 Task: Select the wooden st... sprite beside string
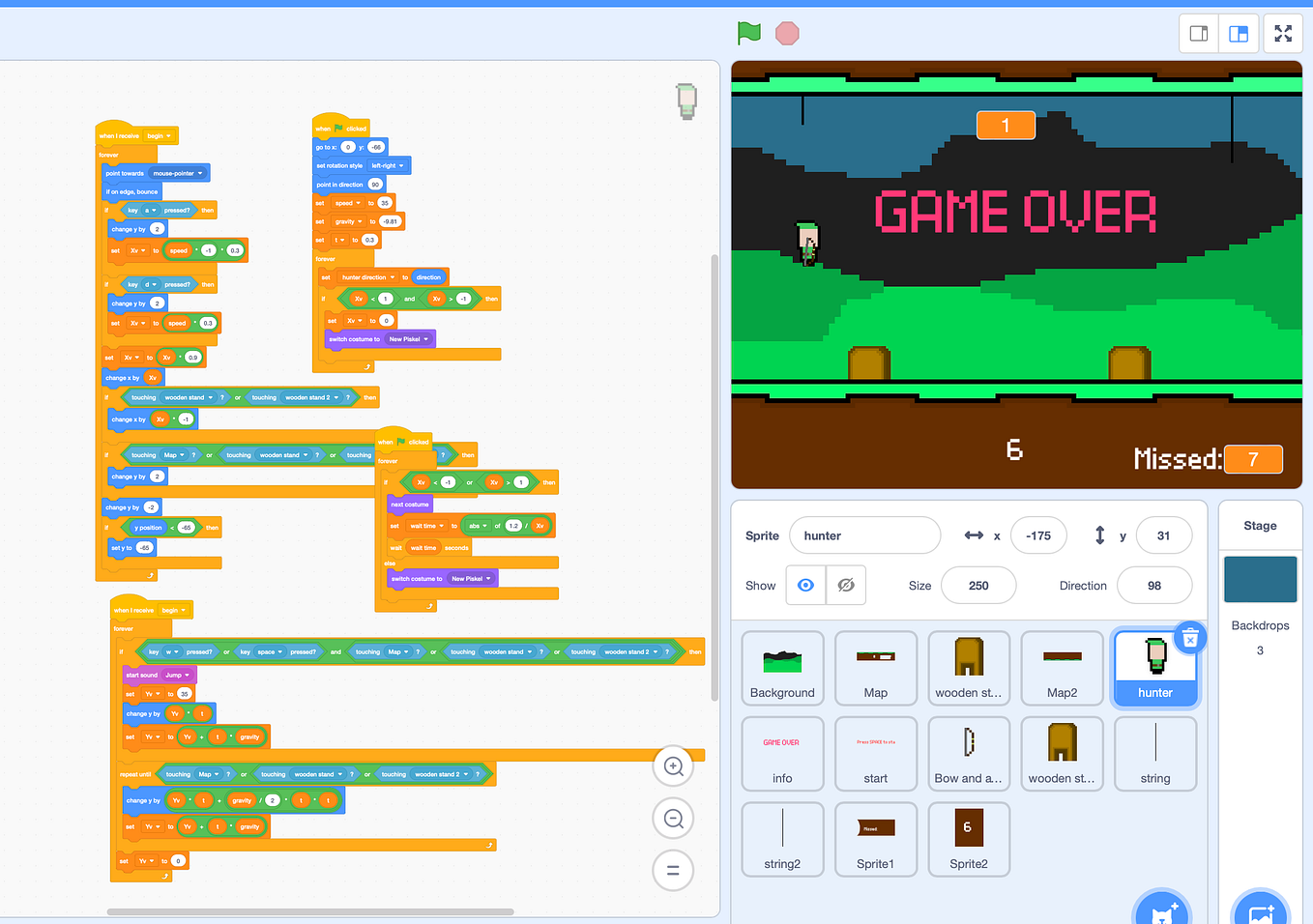tap(1062, 754)
